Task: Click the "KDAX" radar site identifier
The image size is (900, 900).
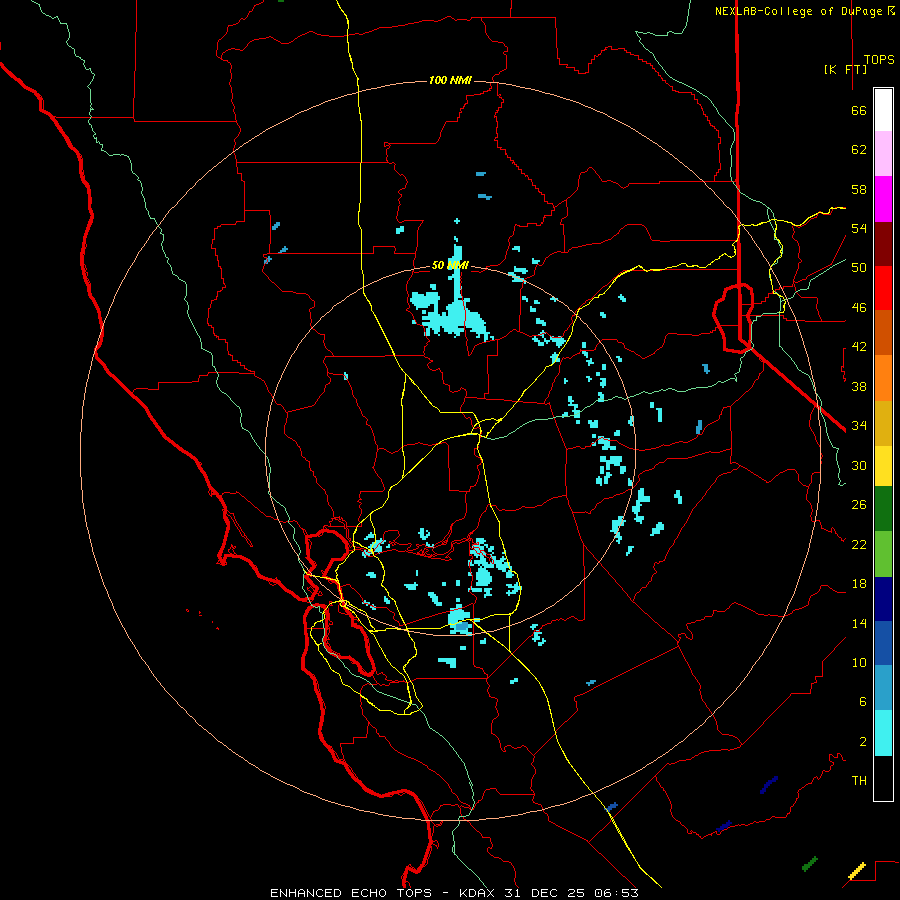Action: tap(479, 893)
